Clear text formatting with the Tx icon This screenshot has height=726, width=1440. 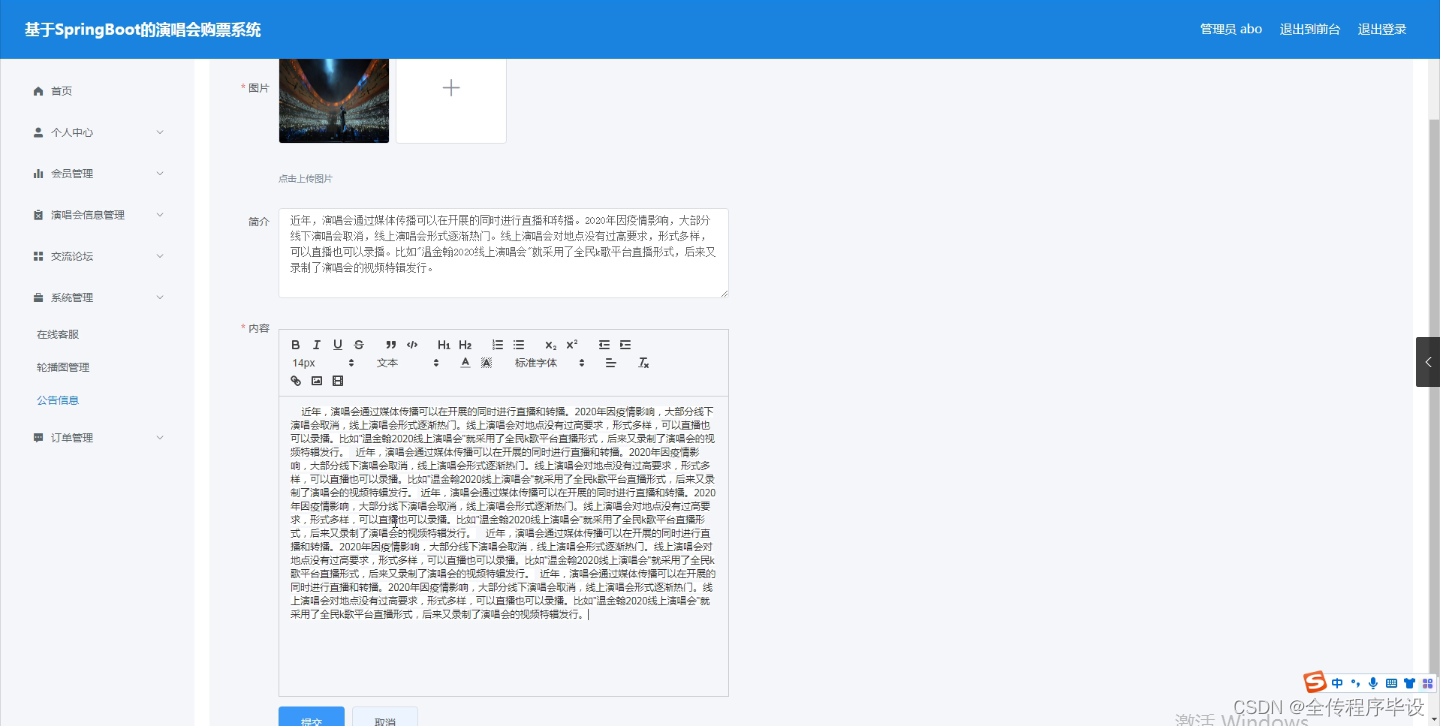pyautogui.click(x=644, y=363)
